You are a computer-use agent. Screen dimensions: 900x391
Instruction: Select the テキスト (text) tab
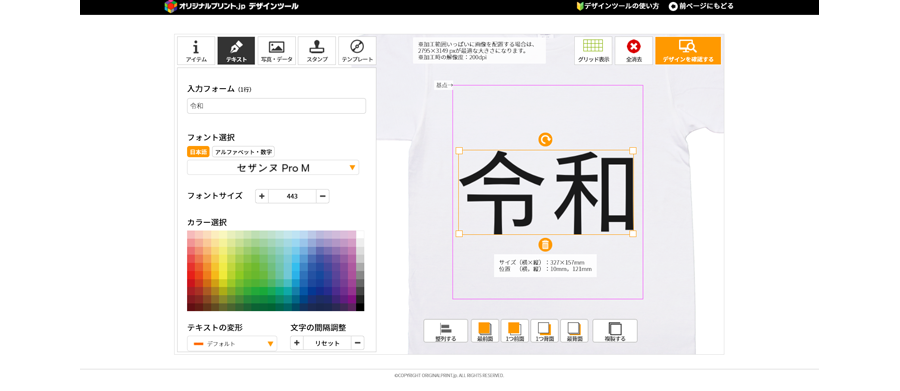(x=236, y=51)
